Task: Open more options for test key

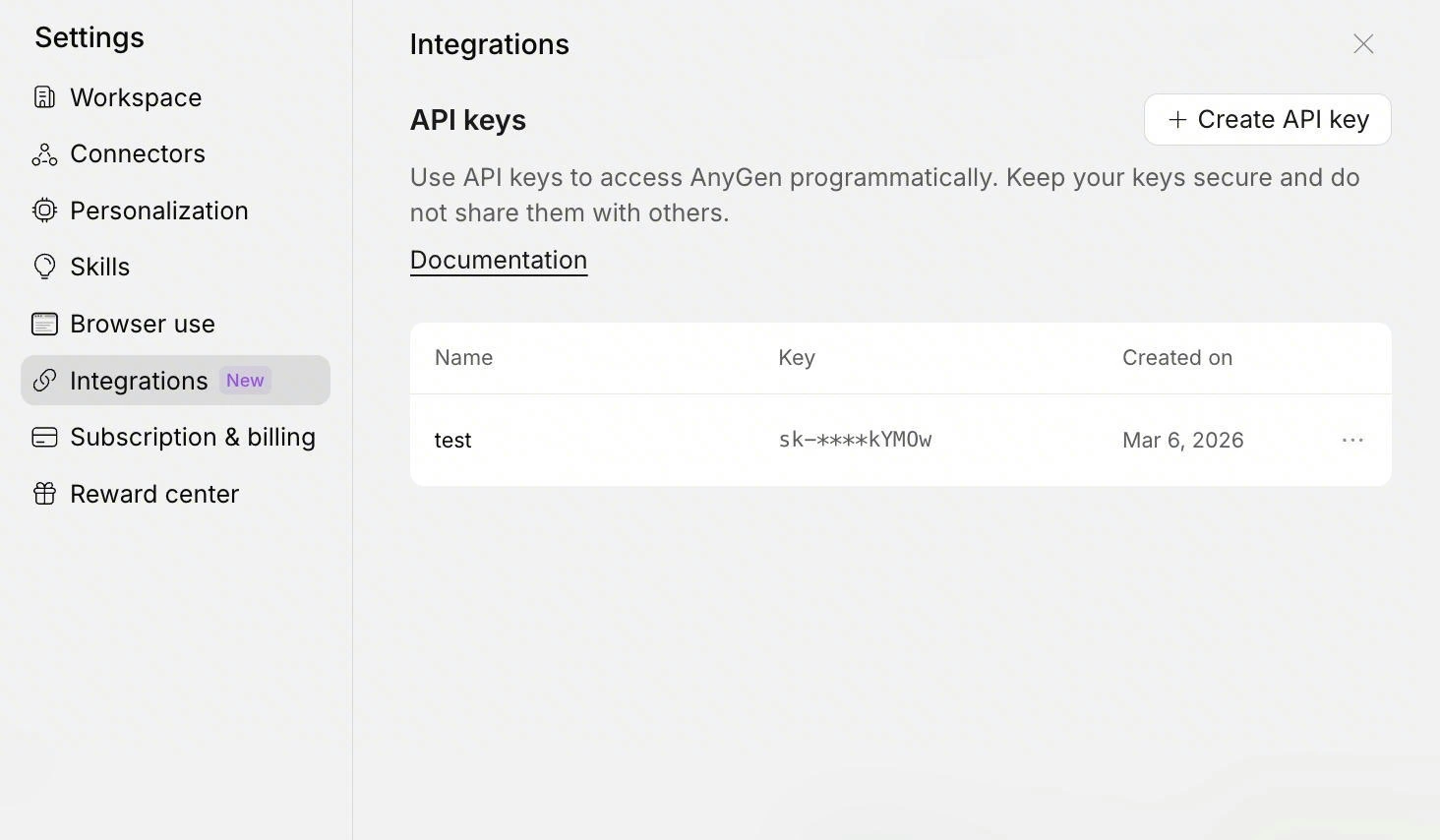Action: pos(1352,440)
